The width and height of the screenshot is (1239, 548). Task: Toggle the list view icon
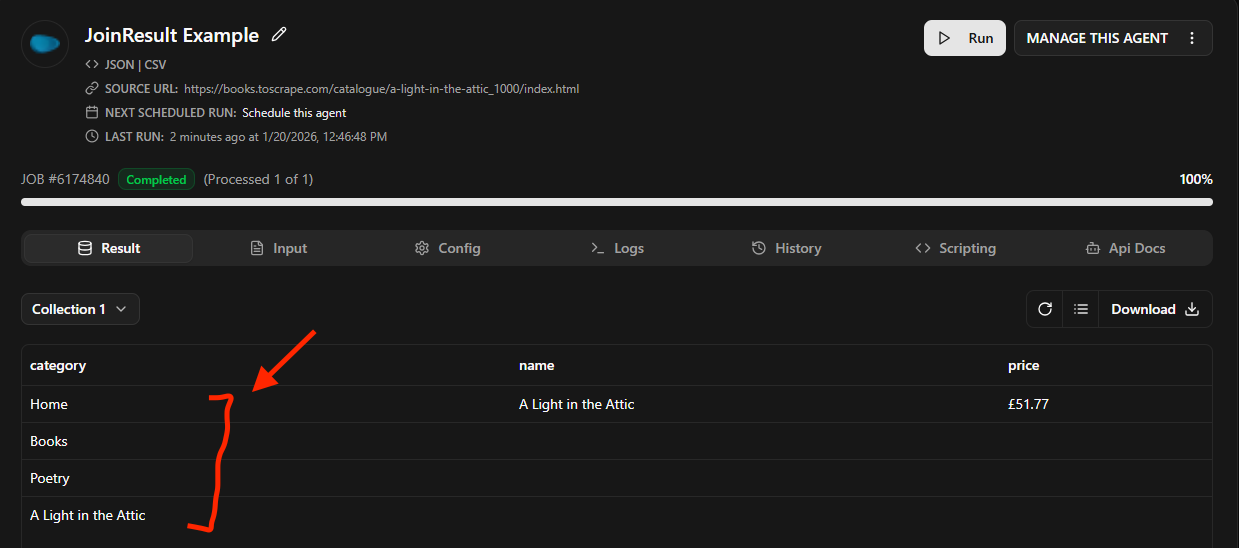click(x=1081, y=309)
